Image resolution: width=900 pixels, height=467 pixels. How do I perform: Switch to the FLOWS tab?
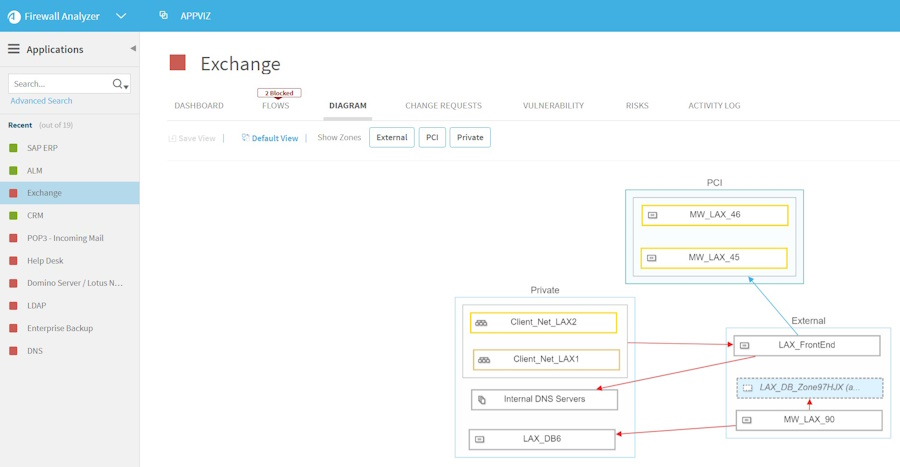click(x=276, y=106)
